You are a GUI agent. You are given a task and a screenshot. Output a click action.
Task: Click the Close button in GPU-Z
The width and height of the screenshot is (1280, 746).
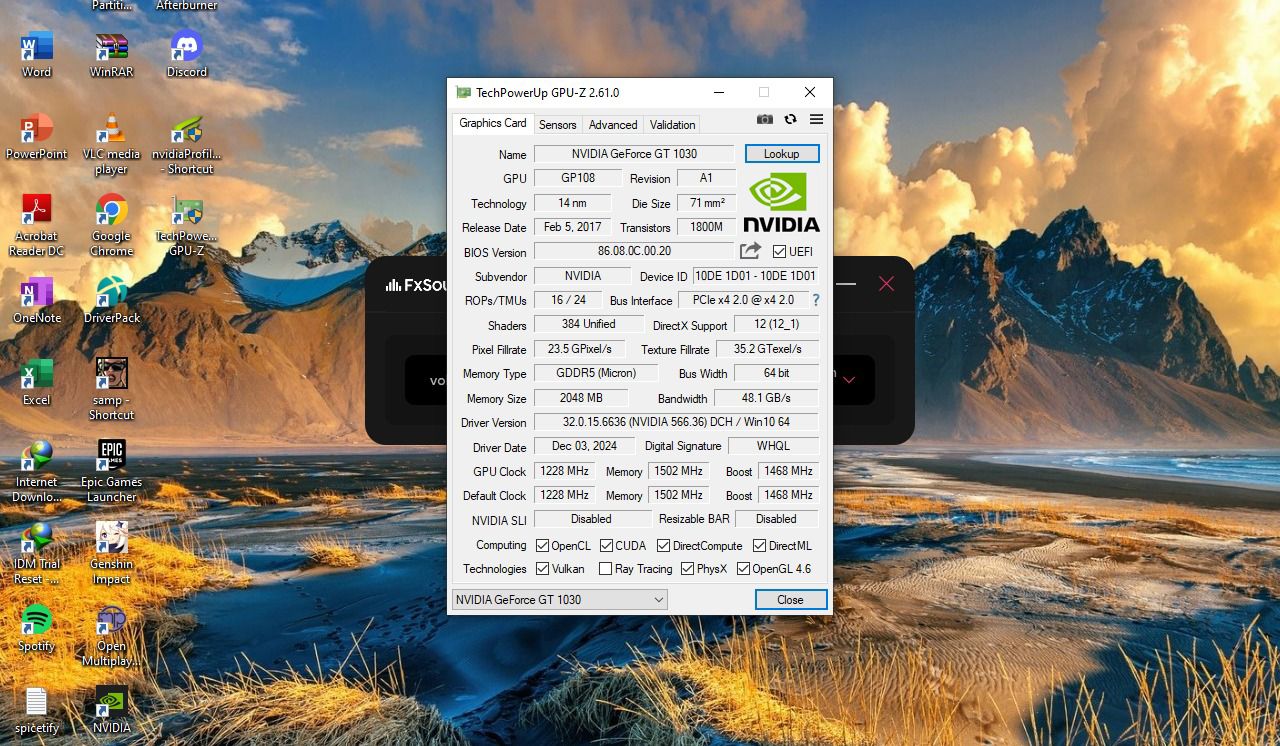[790, 600]
